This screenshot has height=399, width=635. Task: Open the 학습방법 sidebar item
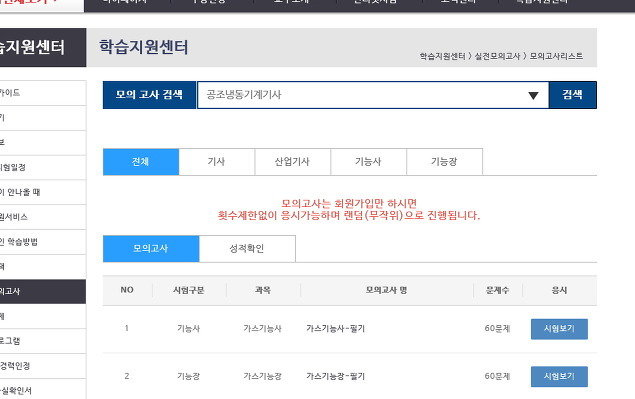click(x=43, y=242)
